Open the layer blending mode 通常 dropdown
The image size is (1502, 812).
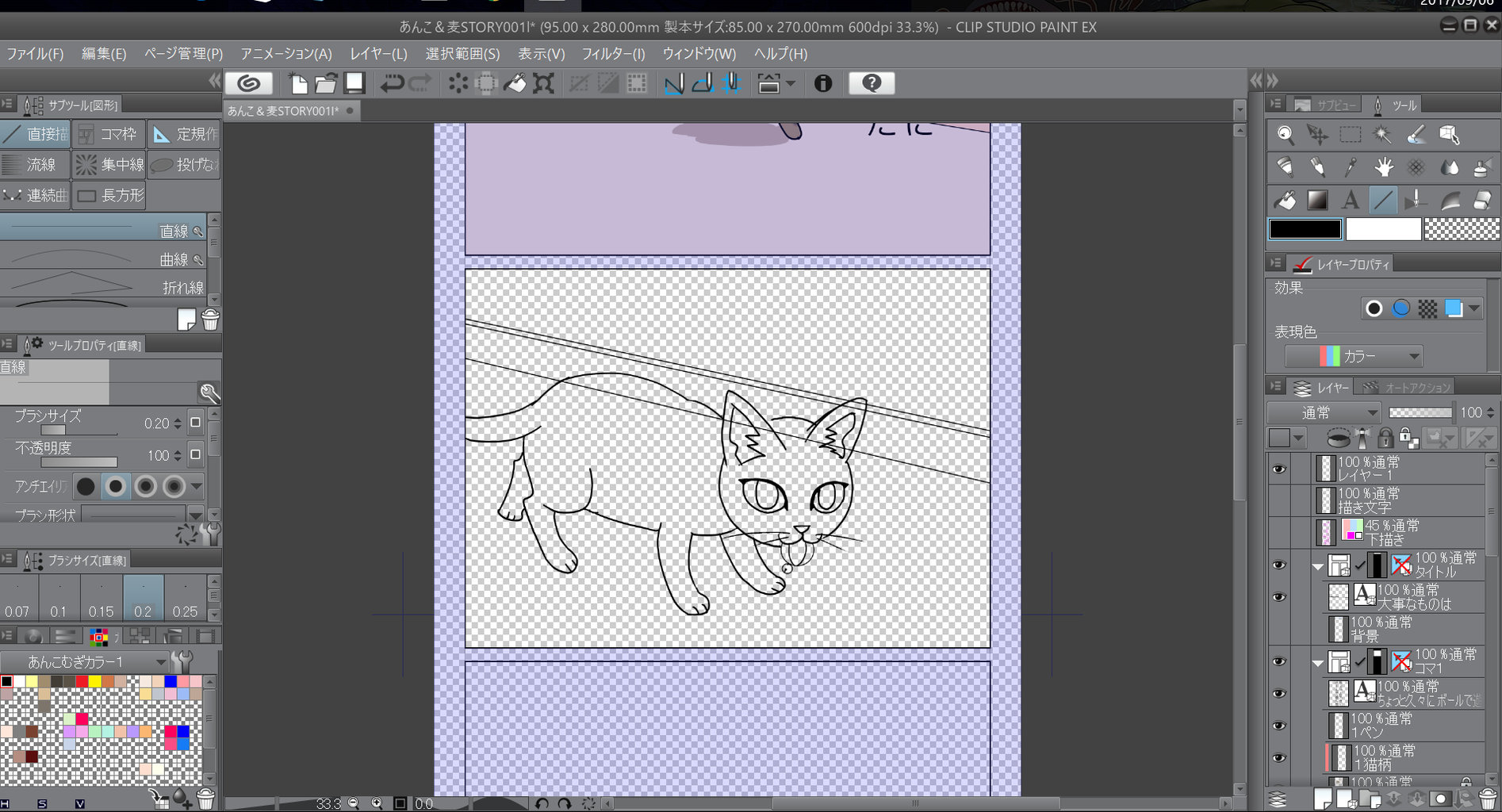click(x=1324, y=412)
